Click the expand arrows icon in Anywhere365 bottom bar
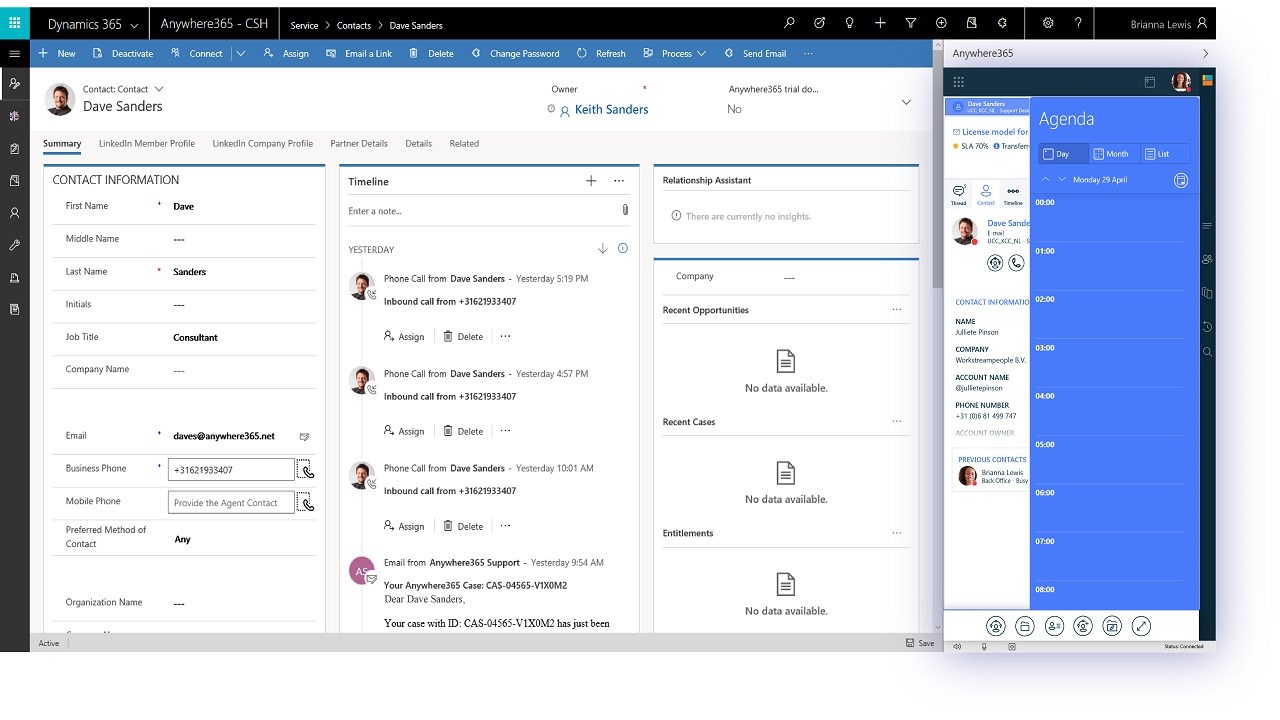 [1141, 626]
